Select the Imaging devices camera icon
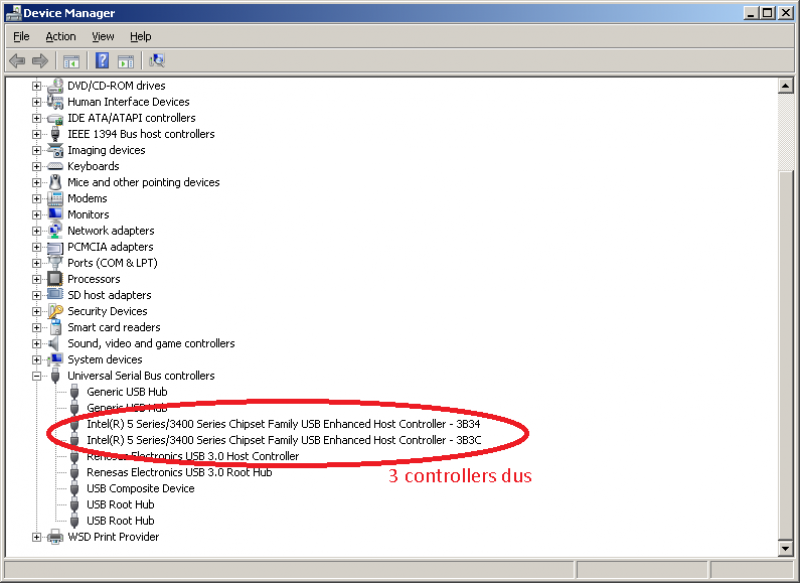Screen dimensions: 800x583 [55, 150]
